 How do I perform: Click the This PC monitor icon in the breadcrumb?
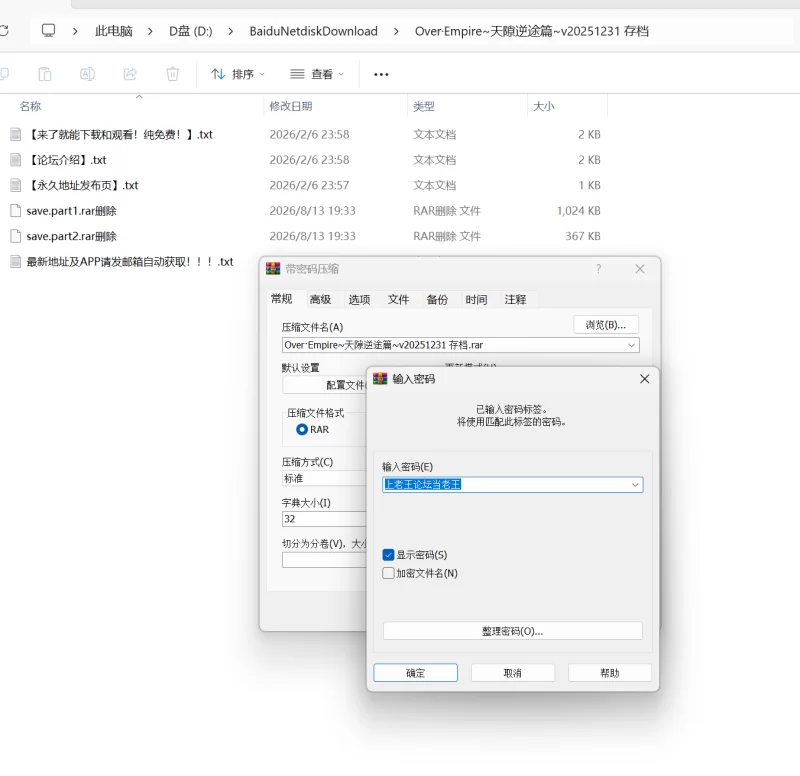[x=48, y=31]
